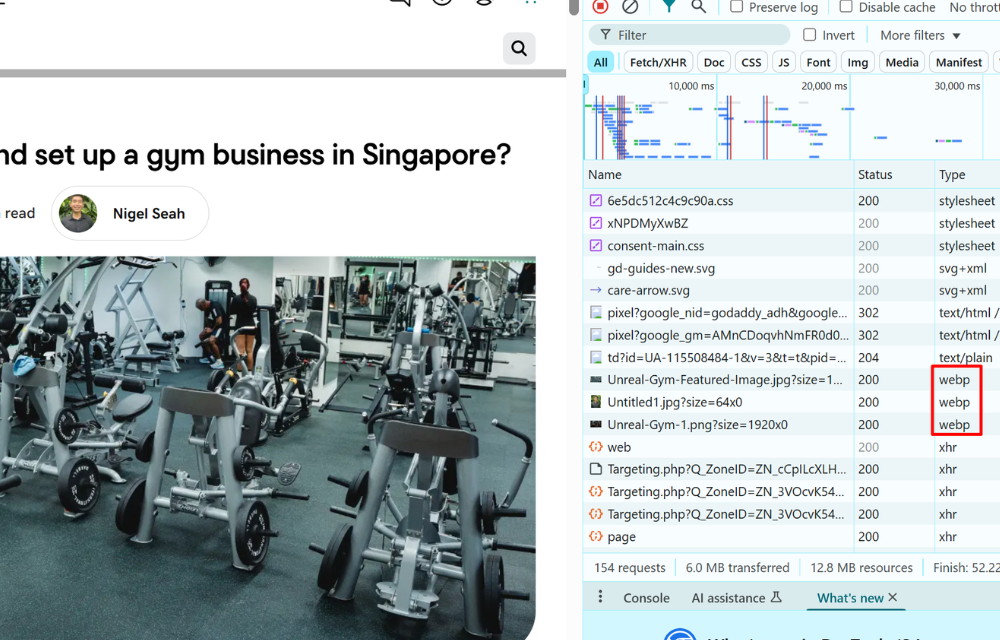Tick the Invert filter checkbox
1000x640 pixels.
pyautogui.click(x=810, y=35)
